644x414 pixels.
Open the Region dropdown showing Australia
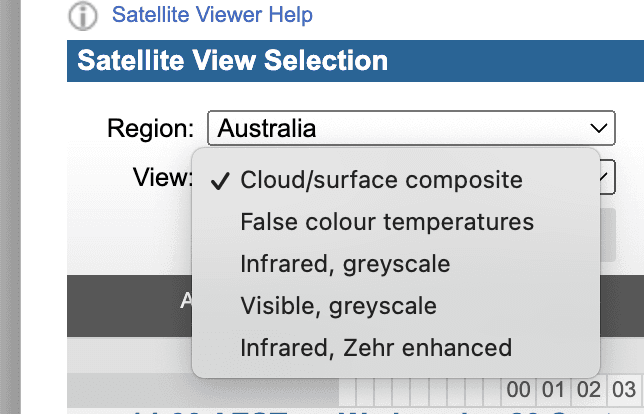pos(411,128)
